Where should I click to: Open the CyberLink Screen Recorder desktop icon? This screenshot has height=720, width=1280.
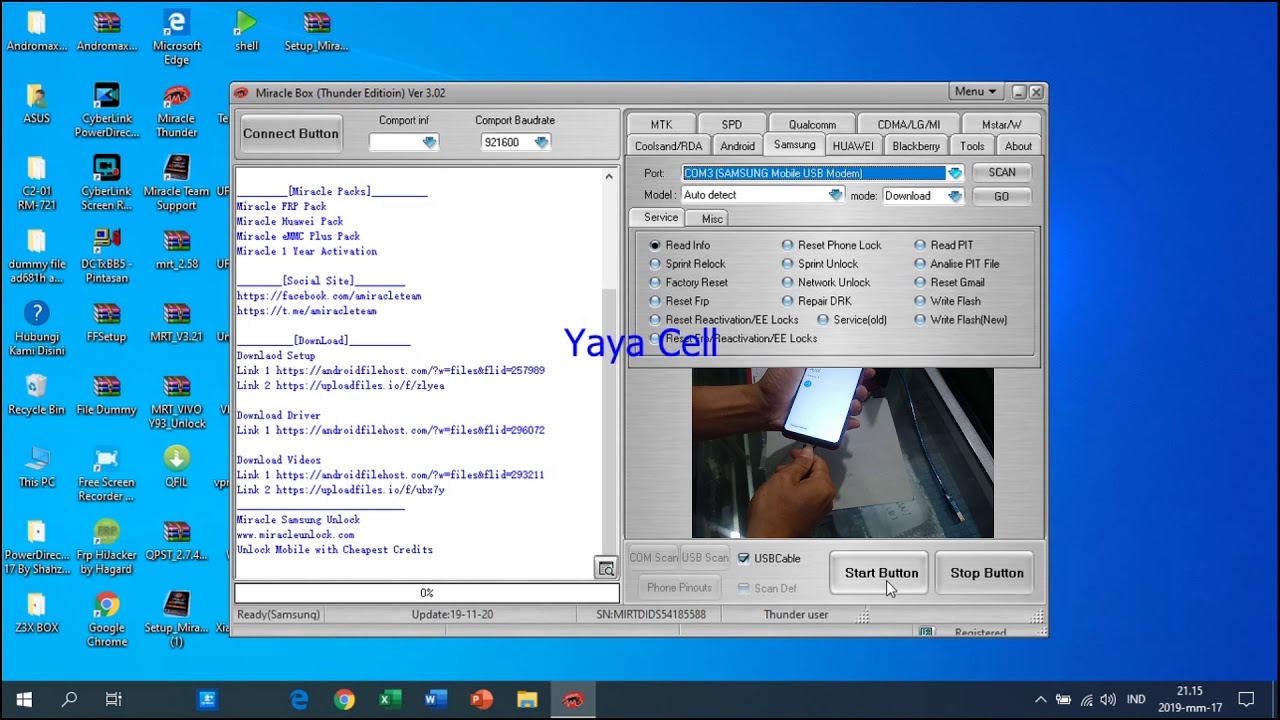click(x=106, y=184)
